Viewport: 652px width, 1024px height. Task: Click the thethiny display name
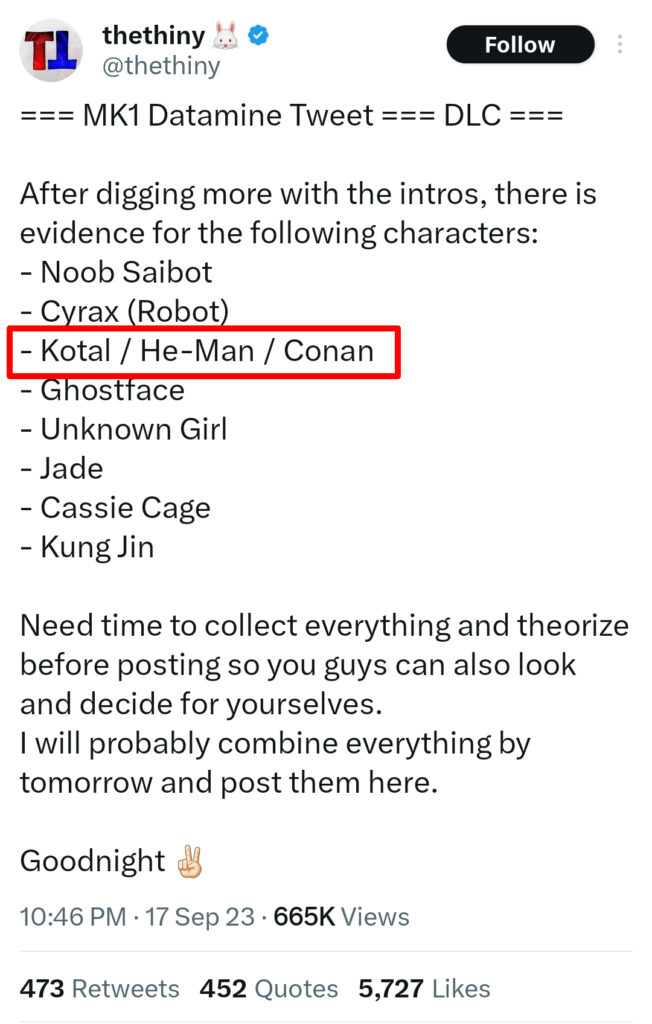pyautogui.click(x=152, y=37)
